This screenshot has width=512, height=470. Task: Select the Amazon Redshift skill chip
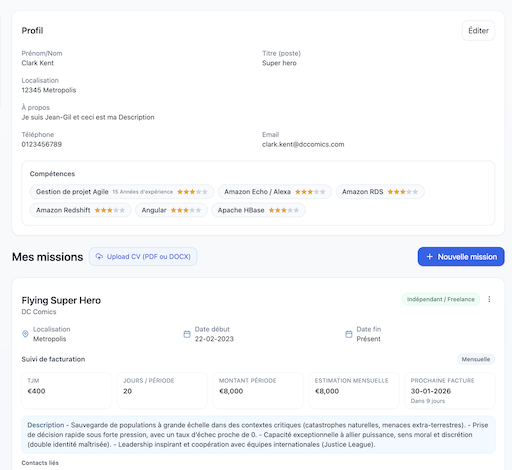pyautogui.click(x=80, y=210)
